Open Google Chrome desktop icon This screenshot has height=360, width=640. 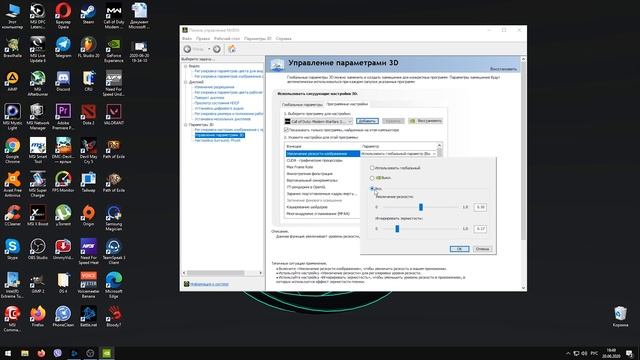pyautogui.click(x=12, y=151)
